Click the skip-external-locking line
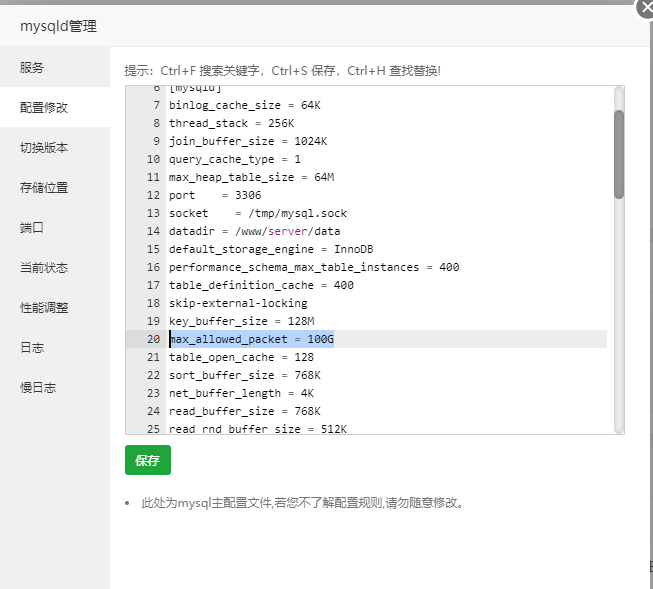653x589 pixels. (x=238, y=303)
